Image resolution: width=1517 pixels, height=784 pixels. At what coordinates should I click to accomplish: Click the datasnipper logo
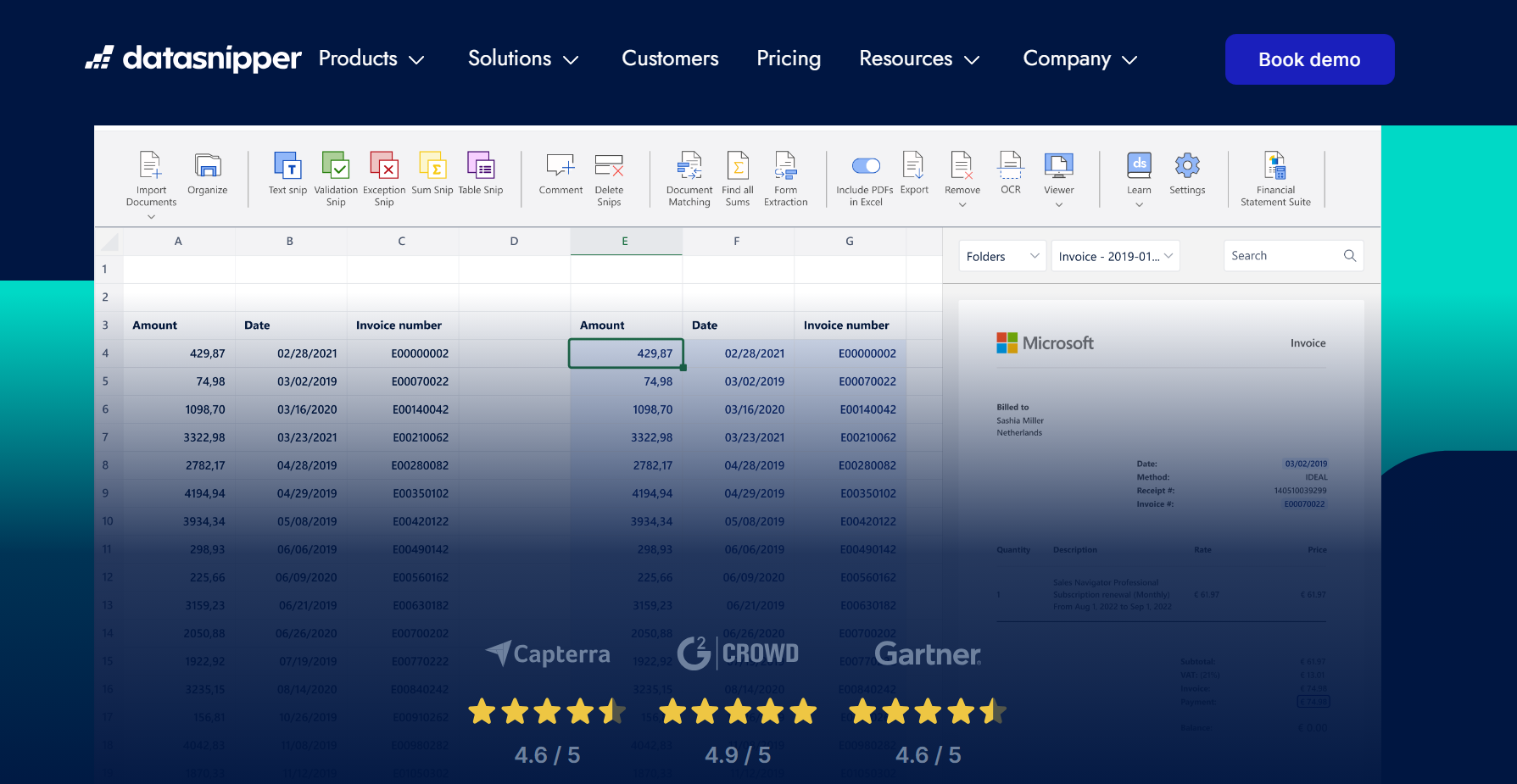click(x=193, y=58)
